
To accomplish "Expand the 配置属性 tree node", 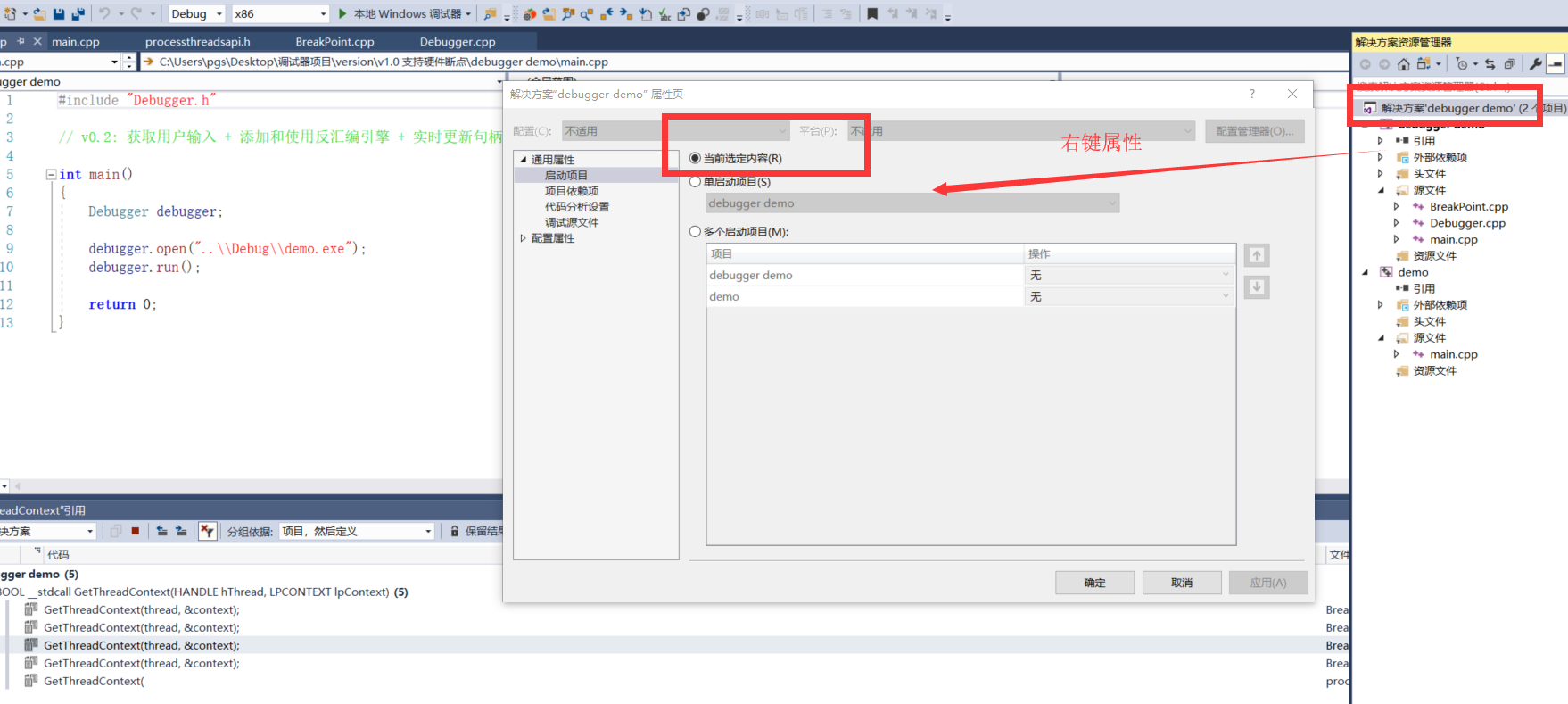I will pyautogui.click(x=524, y=238).
